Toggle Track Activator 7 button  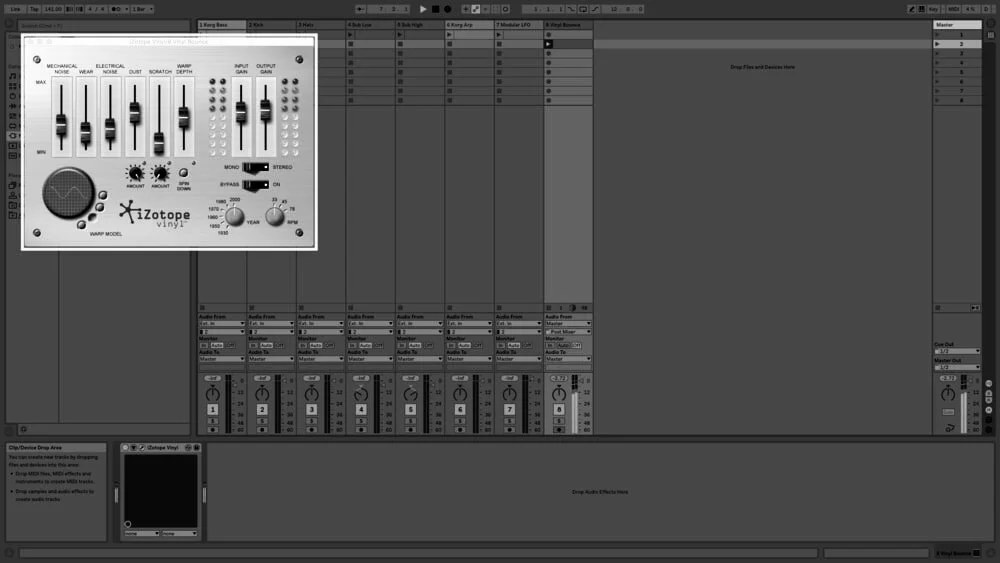[510, 409]
